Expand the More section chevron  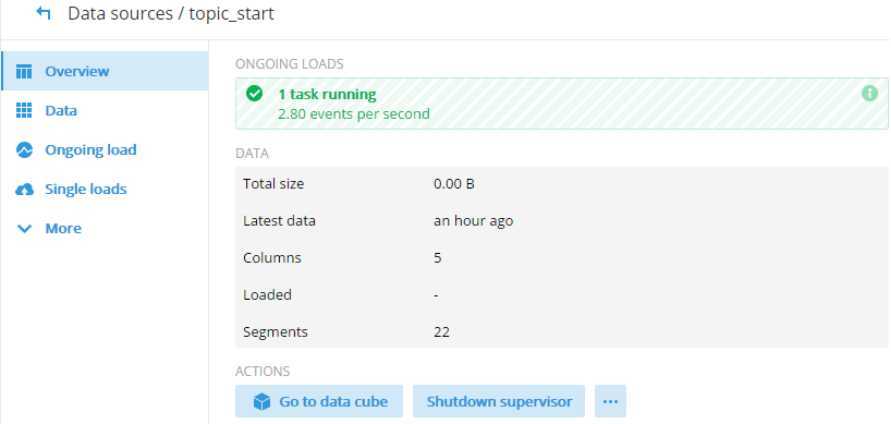click(x=24, y=229)
